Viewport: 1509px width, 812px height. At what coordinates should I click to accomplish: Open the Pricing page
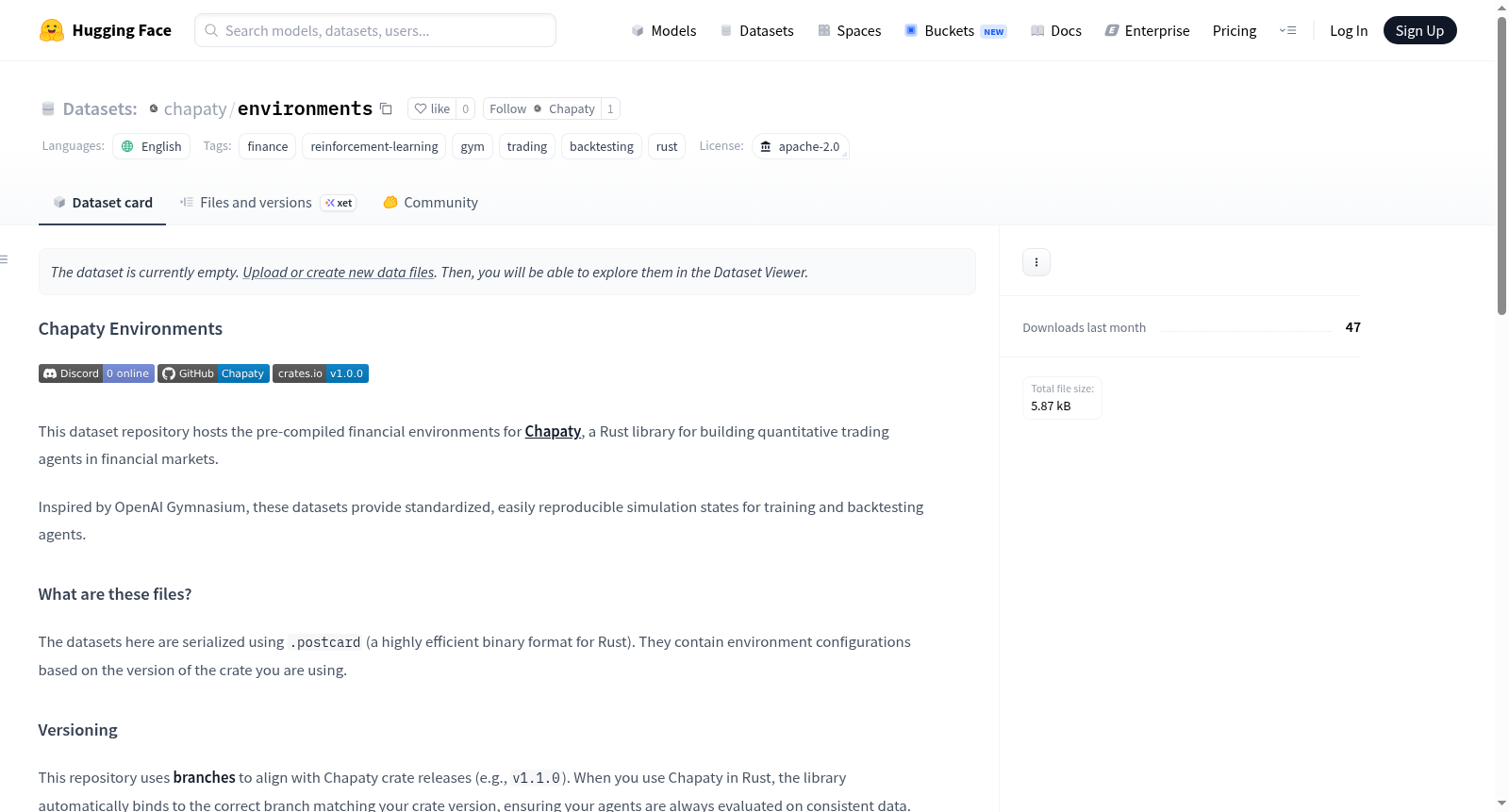point(1235,30)
